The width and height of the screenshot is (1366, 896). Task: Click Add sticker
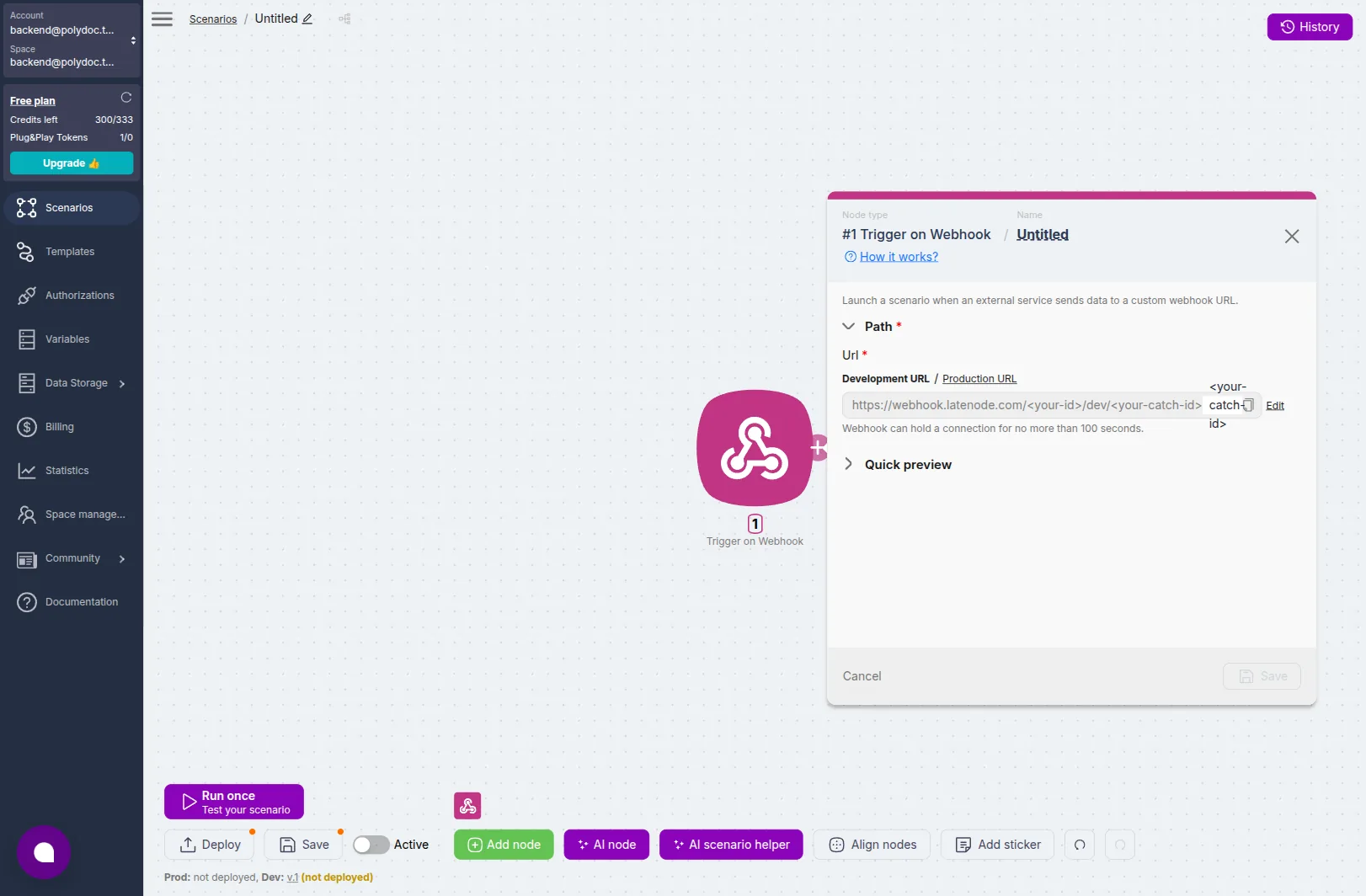(998, 845)
